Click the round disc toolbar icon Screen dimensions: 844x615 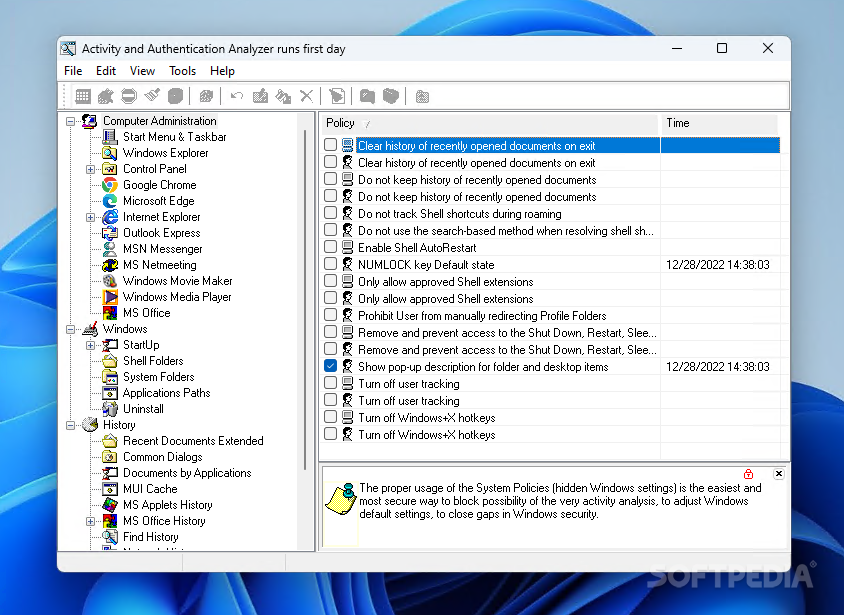175,96
